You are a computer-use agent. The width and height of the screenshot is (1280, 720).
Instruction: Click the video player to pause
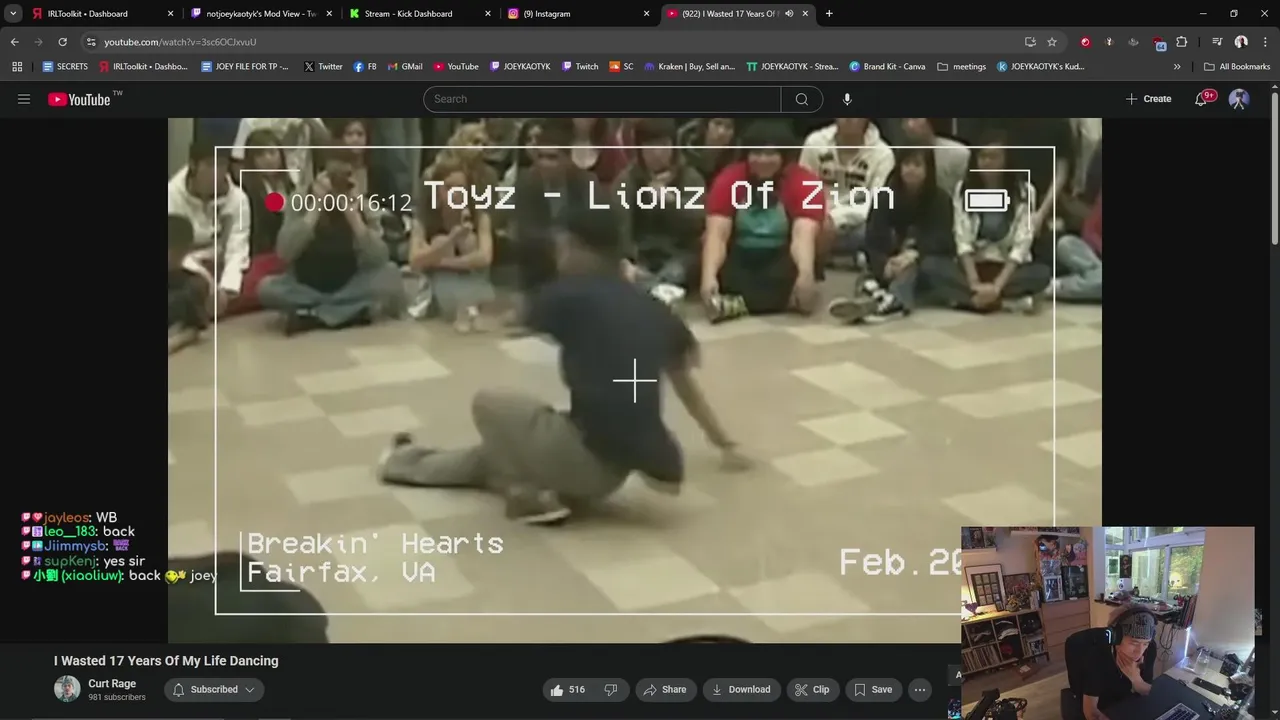click(634, 380)
